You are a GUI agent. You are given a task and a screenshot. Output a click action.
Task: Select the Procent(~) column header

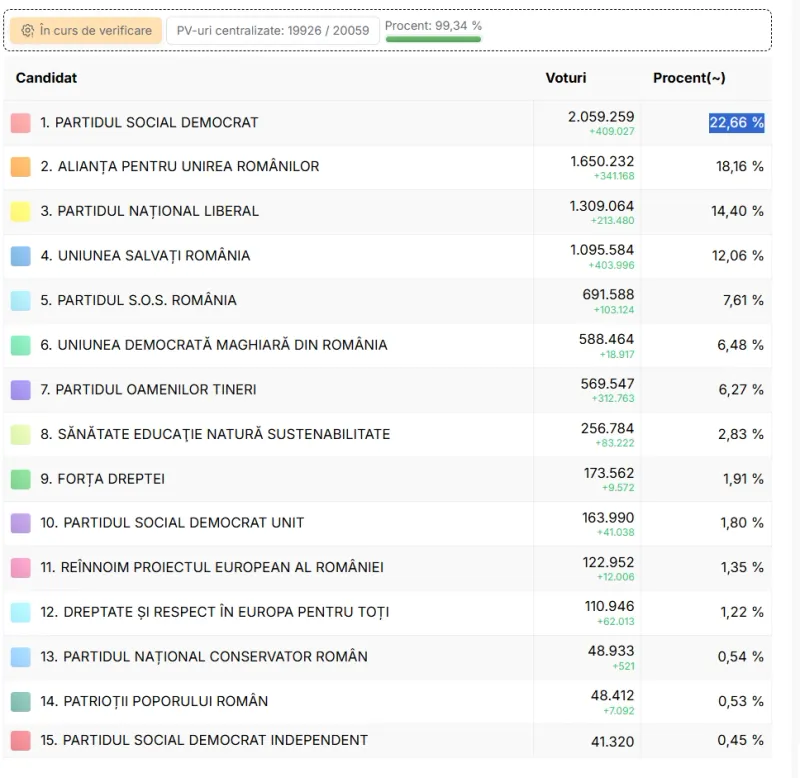tap(689, 78)
